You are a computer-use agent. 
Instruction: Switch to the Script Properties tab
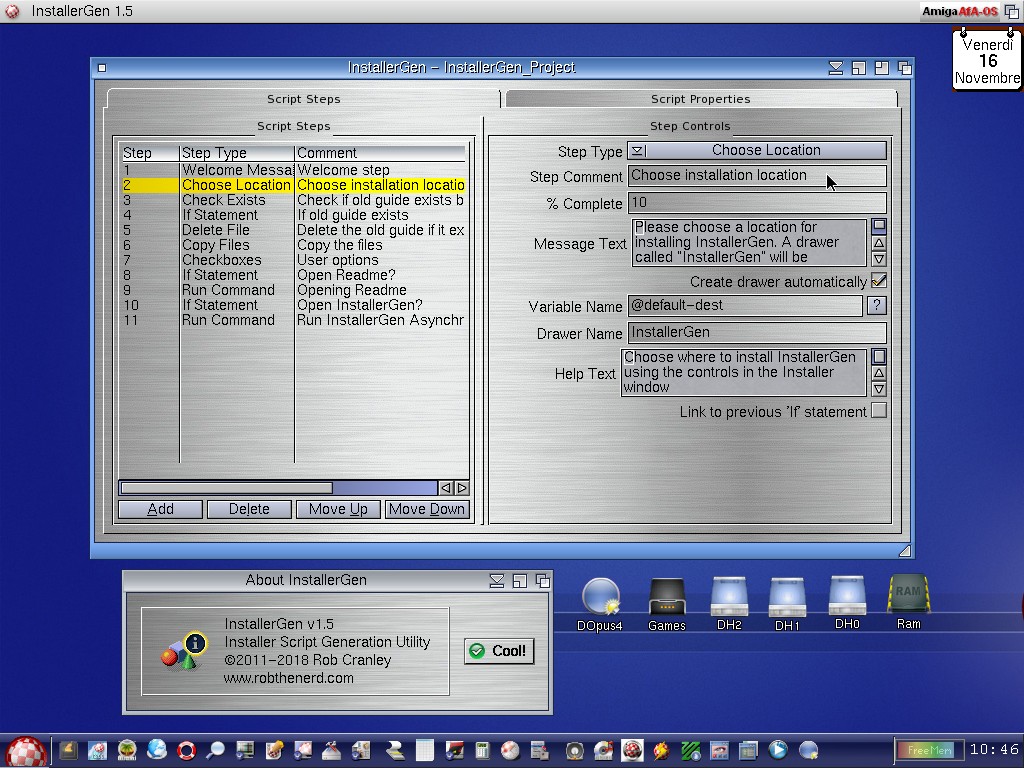(x=700, y=99)
